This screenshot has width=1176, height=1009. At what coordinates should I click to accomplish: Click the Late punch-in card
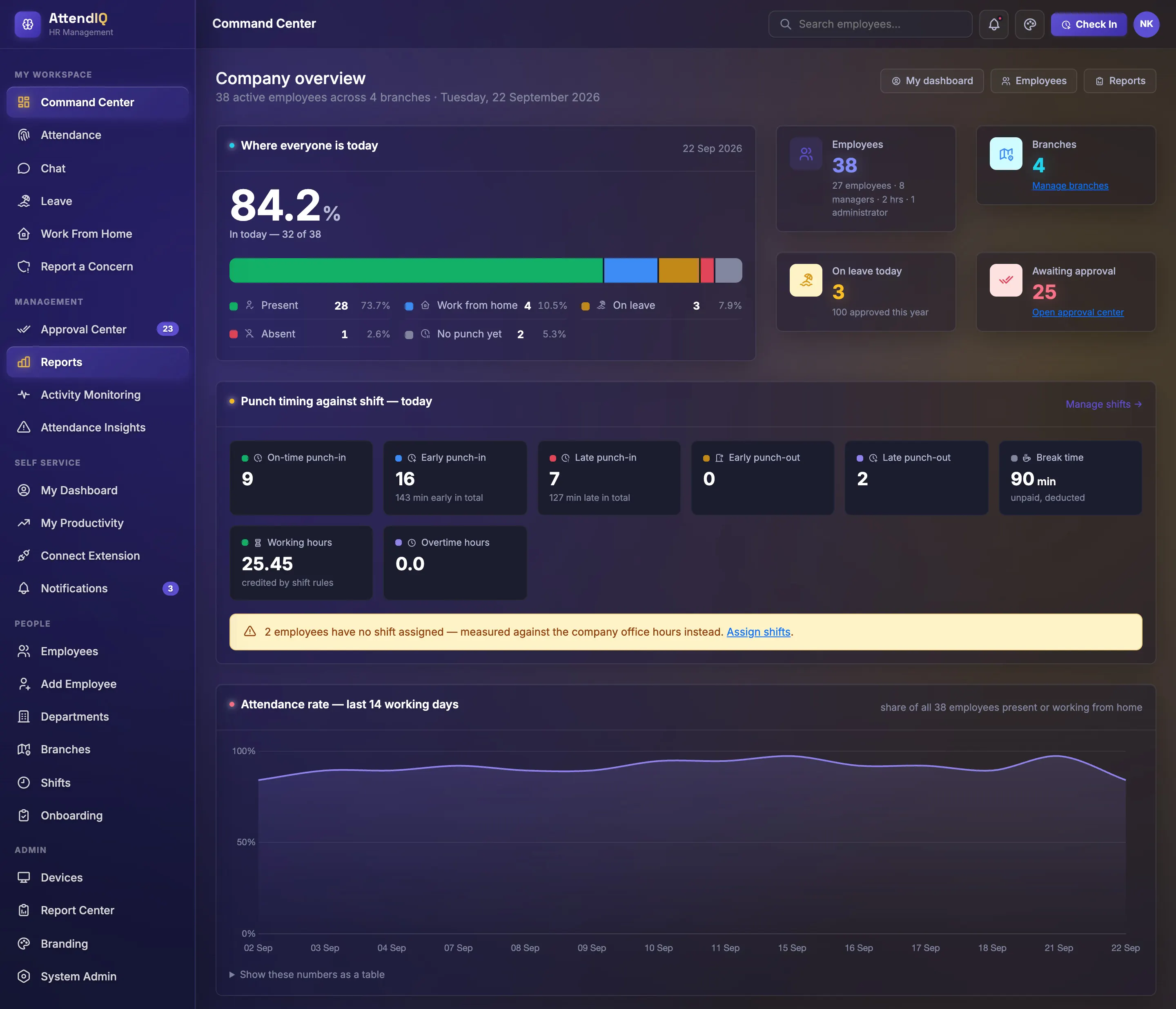609,478
